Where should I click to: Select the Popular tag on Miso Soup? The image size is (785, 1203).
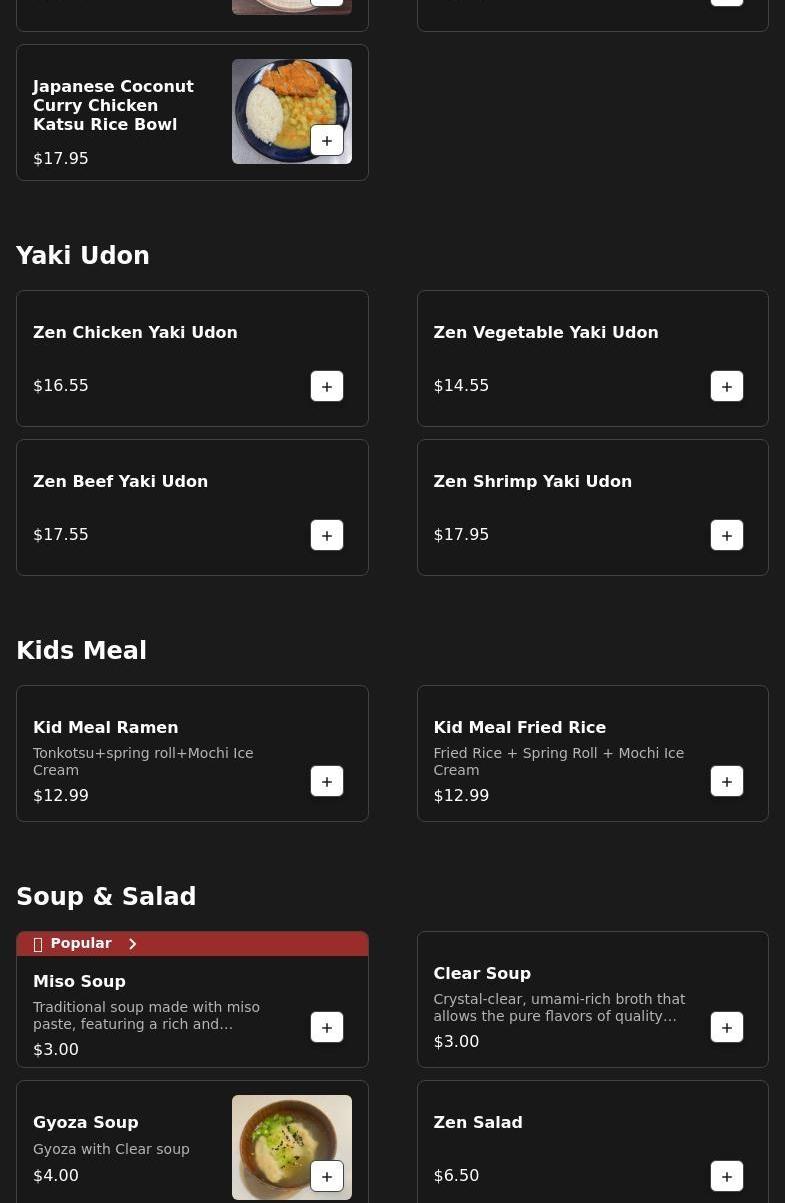point(81,944)
